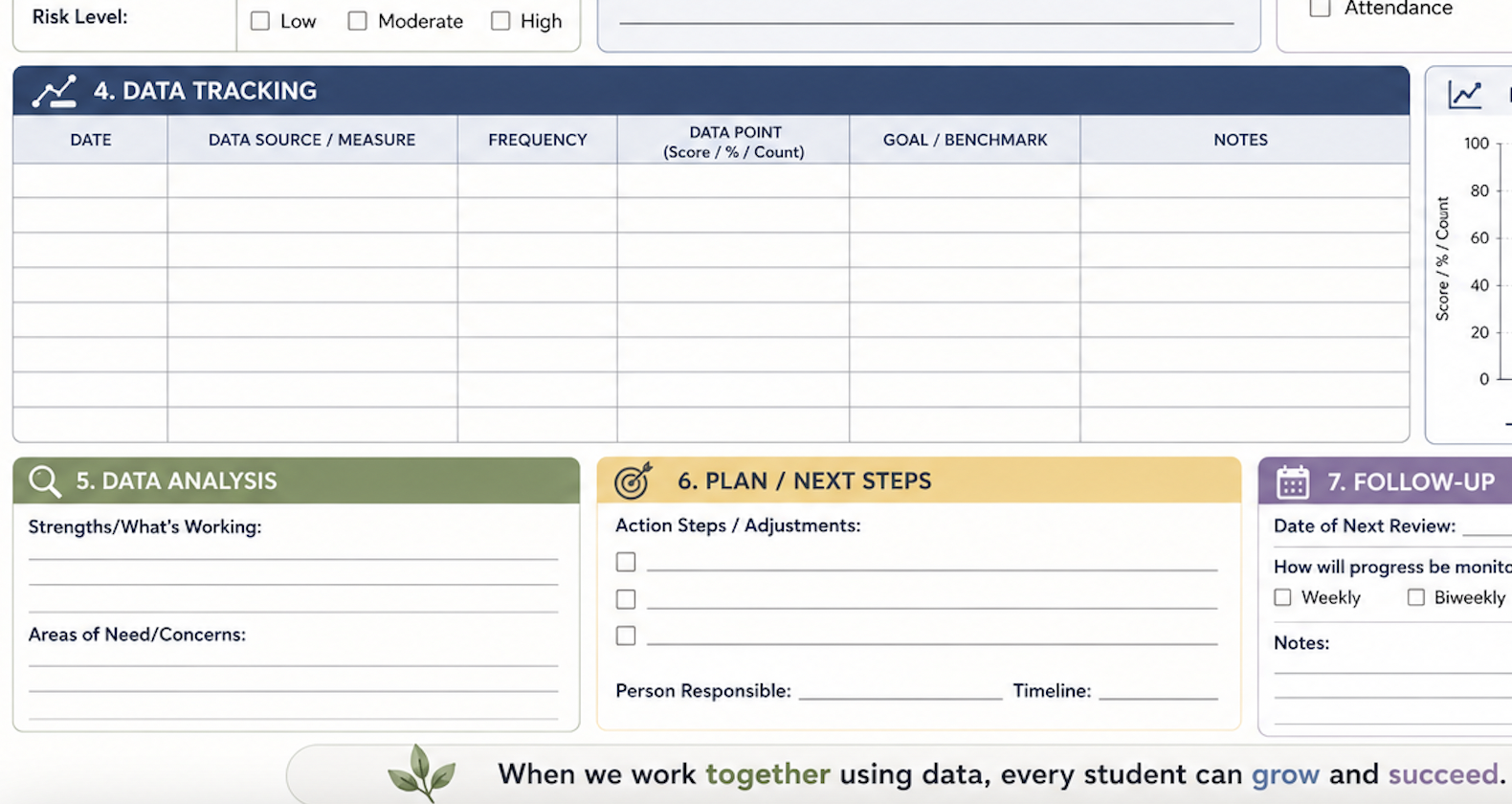
Task: Tick the High risk level checkbox
Action: tap(500, 21)
